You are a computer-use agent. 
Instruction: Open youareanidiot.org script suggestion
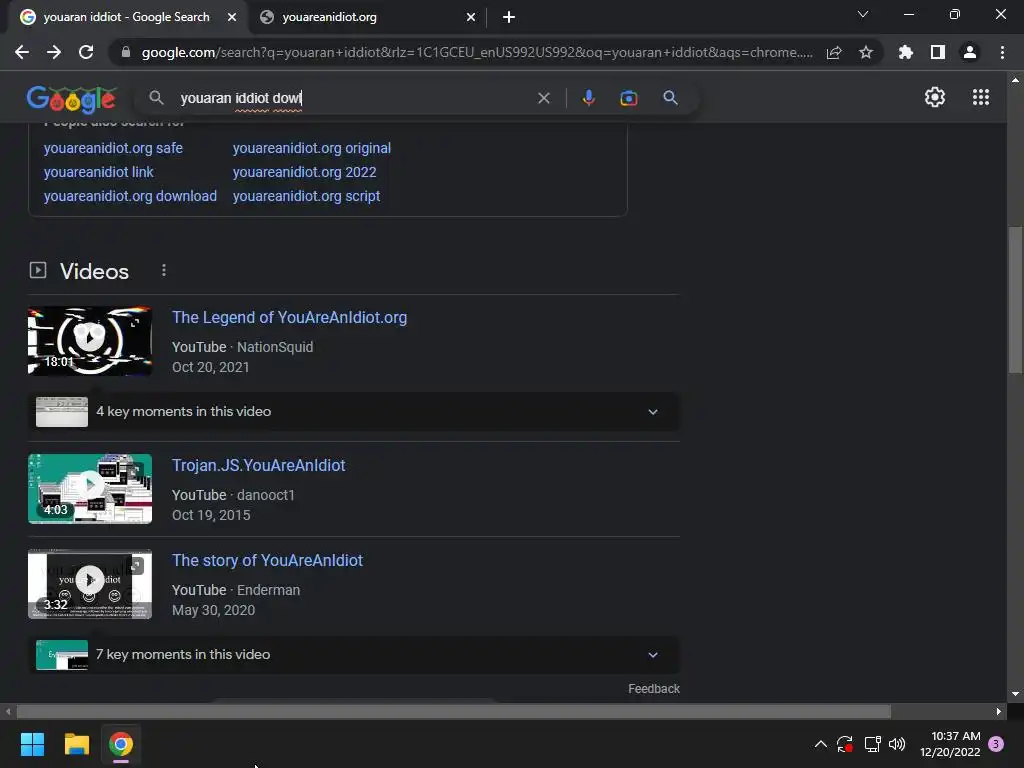[x=306, y=196]
